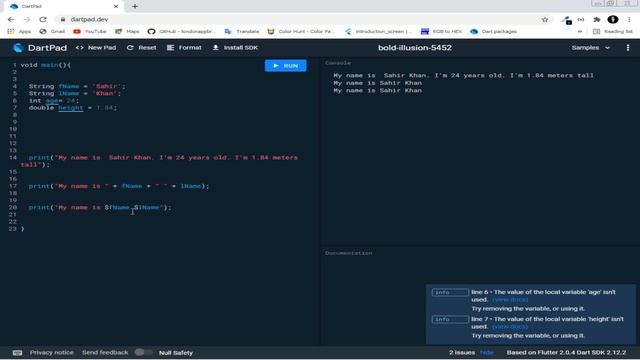
Task: Click 'lName' declaration on line 5
Action: click(69, 93)
